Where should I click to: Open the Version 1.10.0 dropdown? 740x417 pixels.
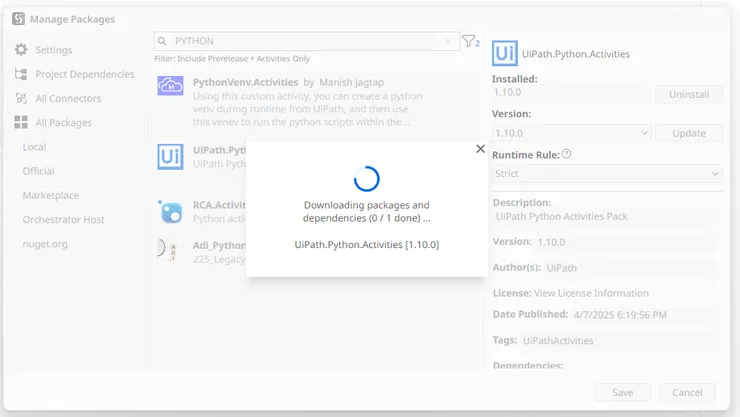(572, 133)
